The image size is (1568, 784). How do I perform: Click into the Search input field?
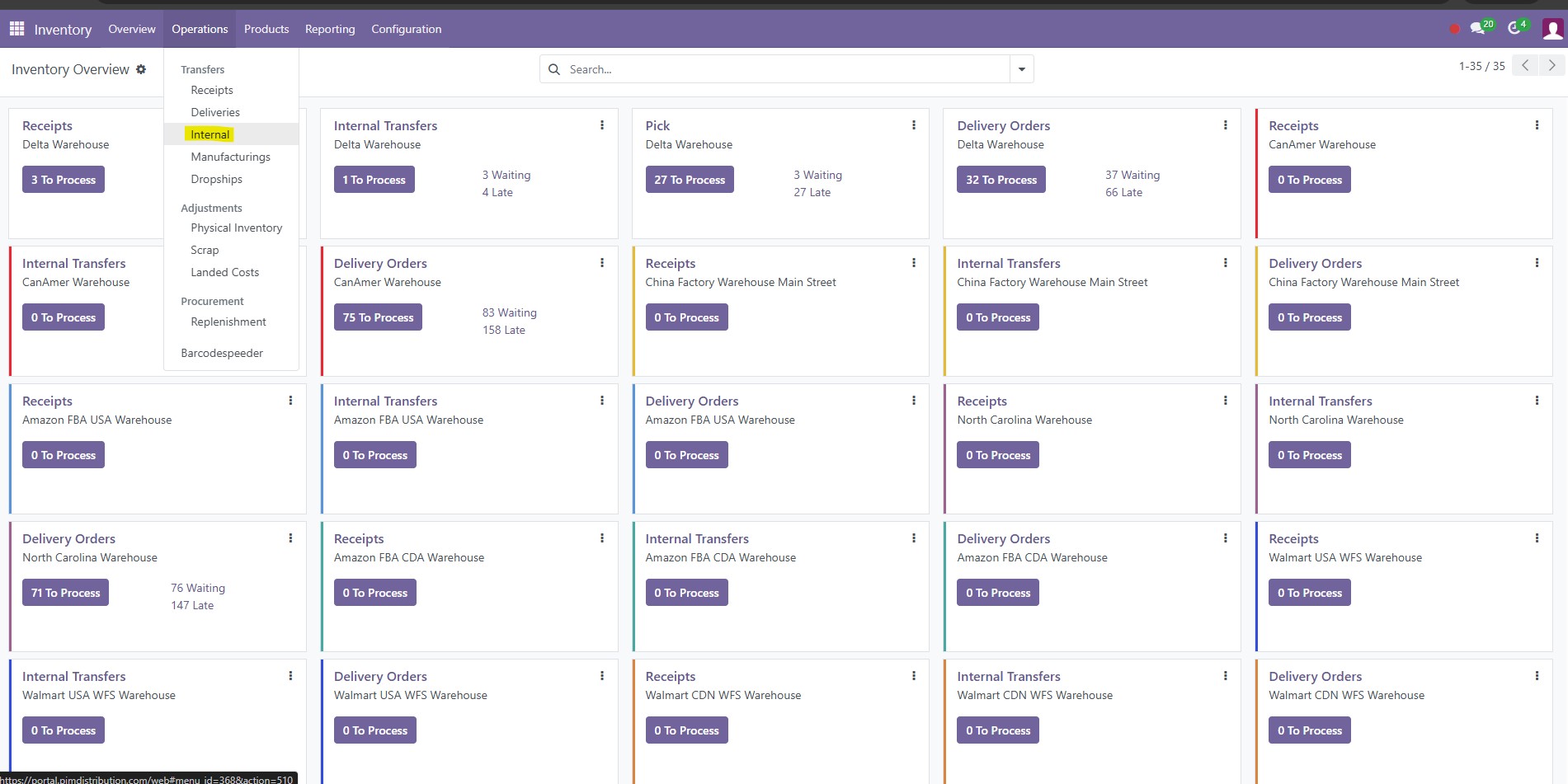pos(784,69)
